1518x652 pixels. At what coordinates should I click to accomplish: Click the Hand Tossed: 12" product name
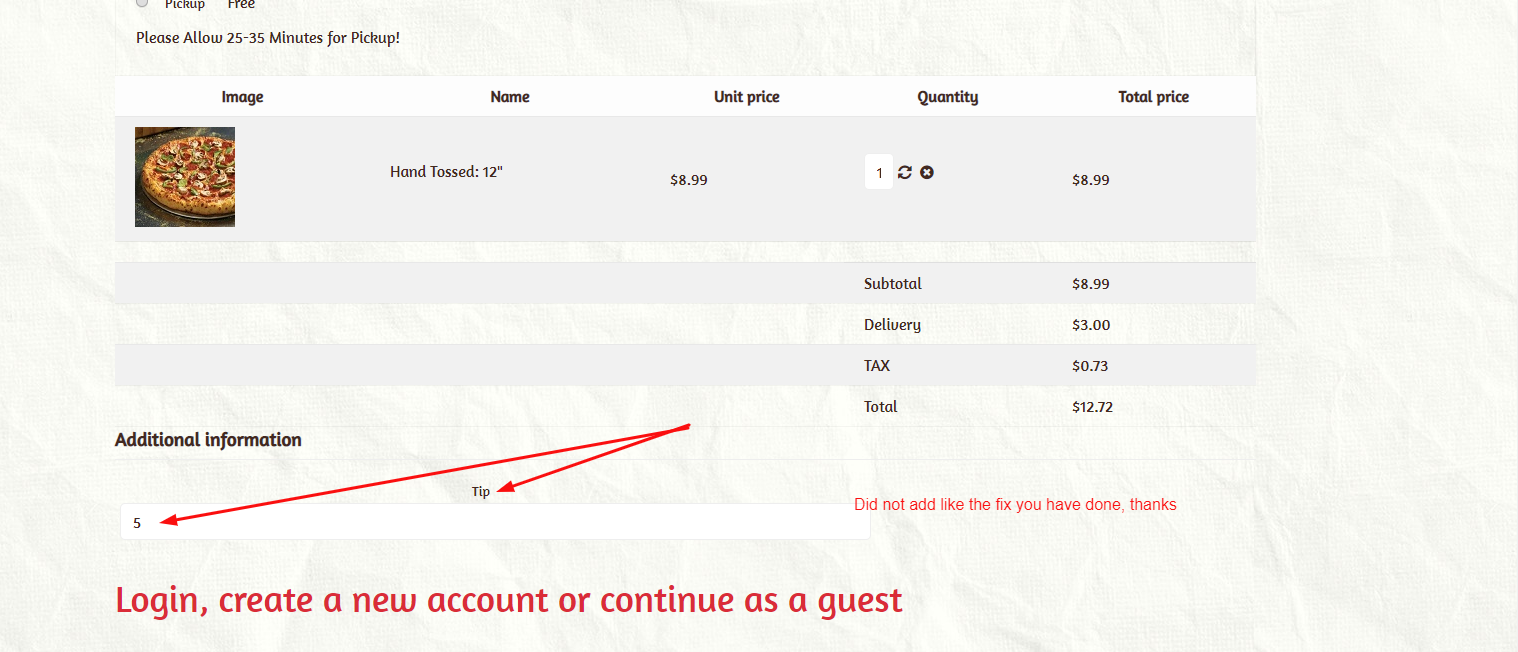pyautogui.click(x=446, y=172)
